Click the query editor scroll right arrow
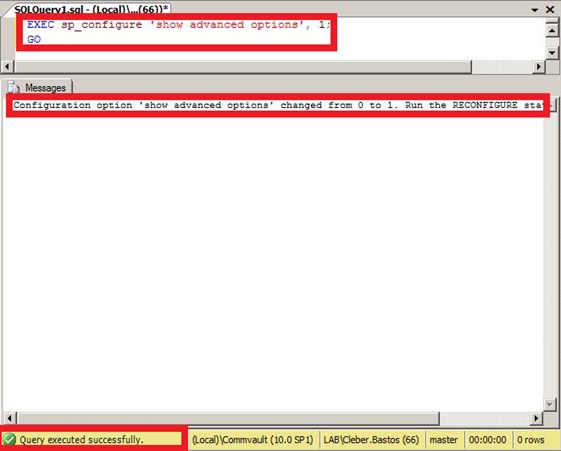The height and width of the screenshot is (451, 561). [x=538, y=67]
